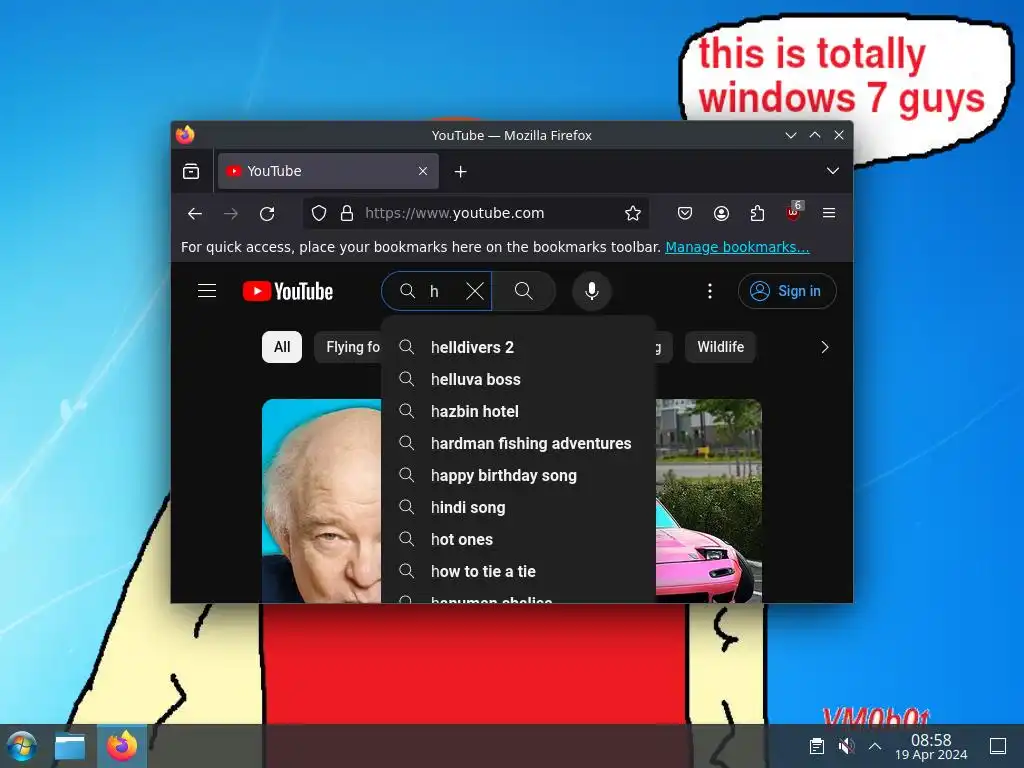The height and width of the screenshot is (768, 1024).
Task: Open clock showing 08:58
Action: pos(931,746)
